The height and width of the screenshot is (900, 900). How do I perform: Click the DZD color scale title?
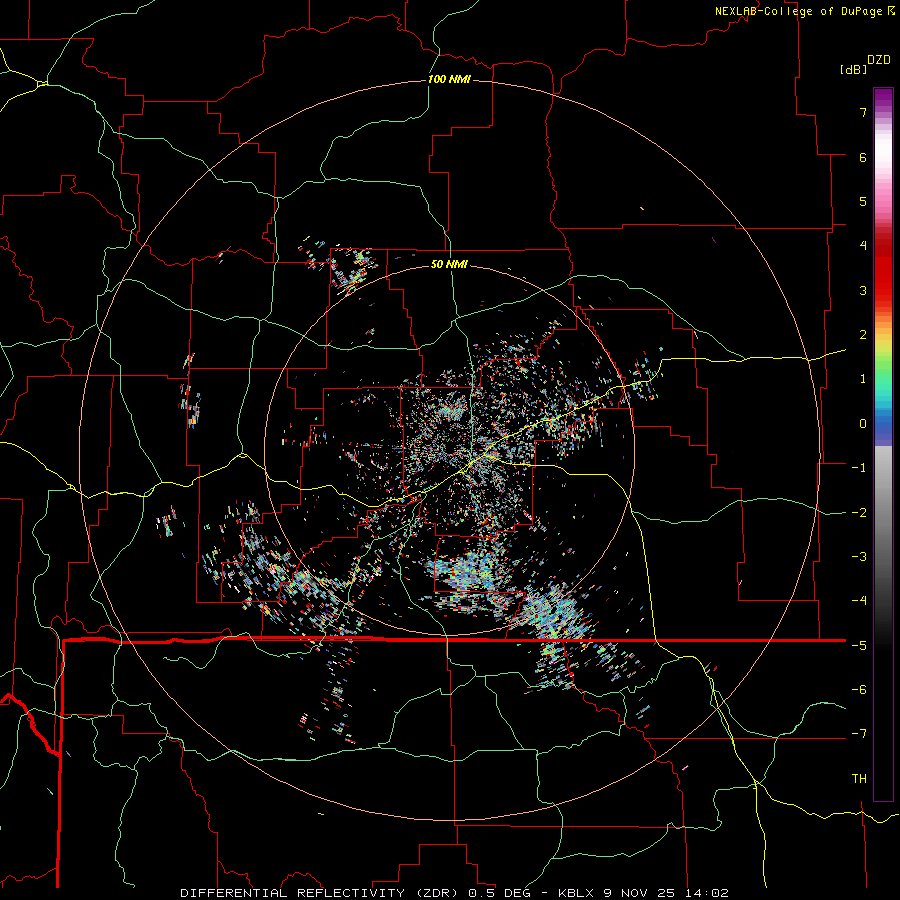pyautogui.click(x=879, y=60)
